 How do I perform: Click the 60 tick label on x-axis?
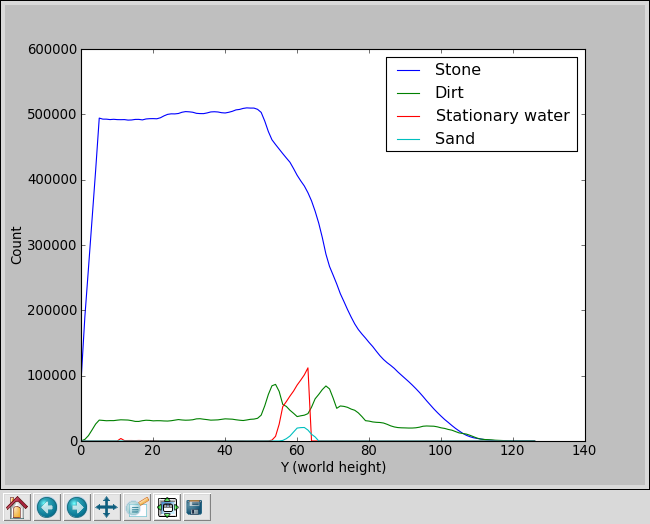(x=297, y=451)
